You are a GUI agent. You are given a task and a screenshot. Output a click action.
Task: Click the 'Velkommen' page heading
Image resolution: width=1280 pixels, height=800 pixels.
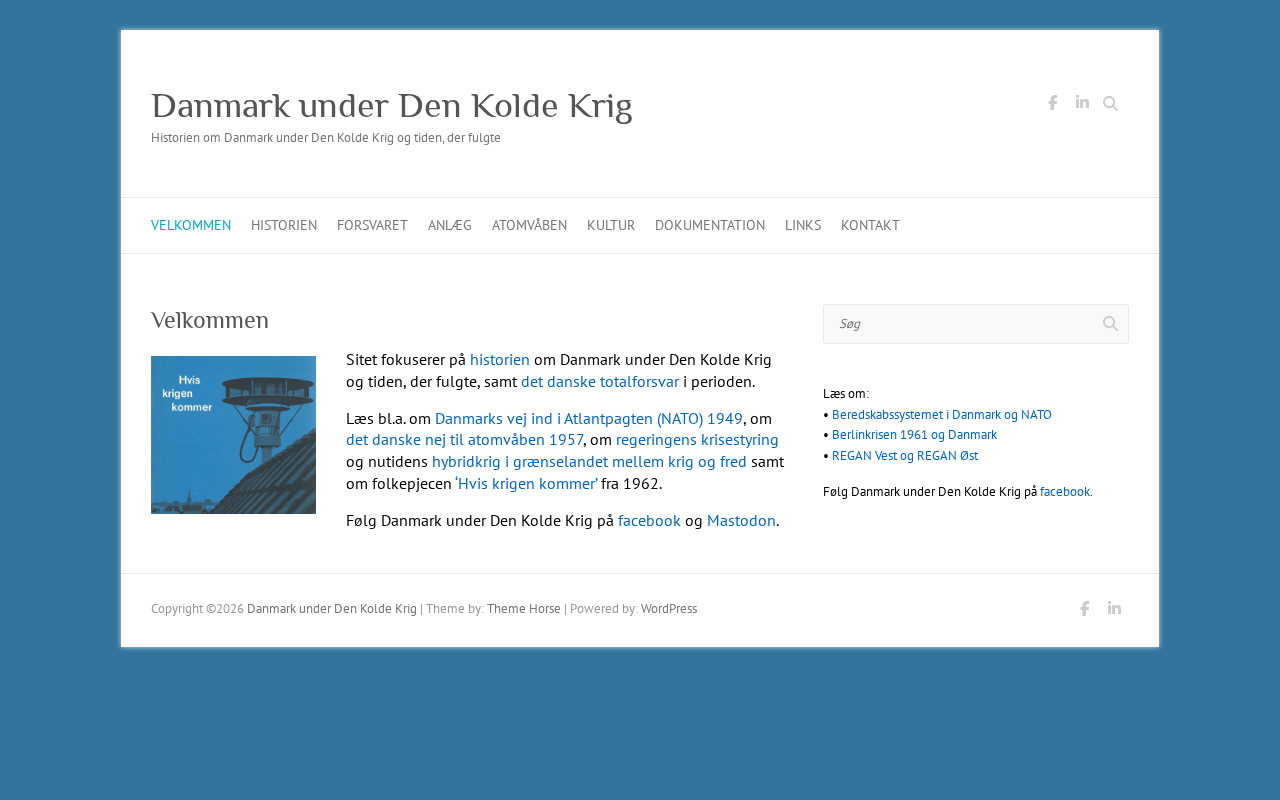click(210, 321)
